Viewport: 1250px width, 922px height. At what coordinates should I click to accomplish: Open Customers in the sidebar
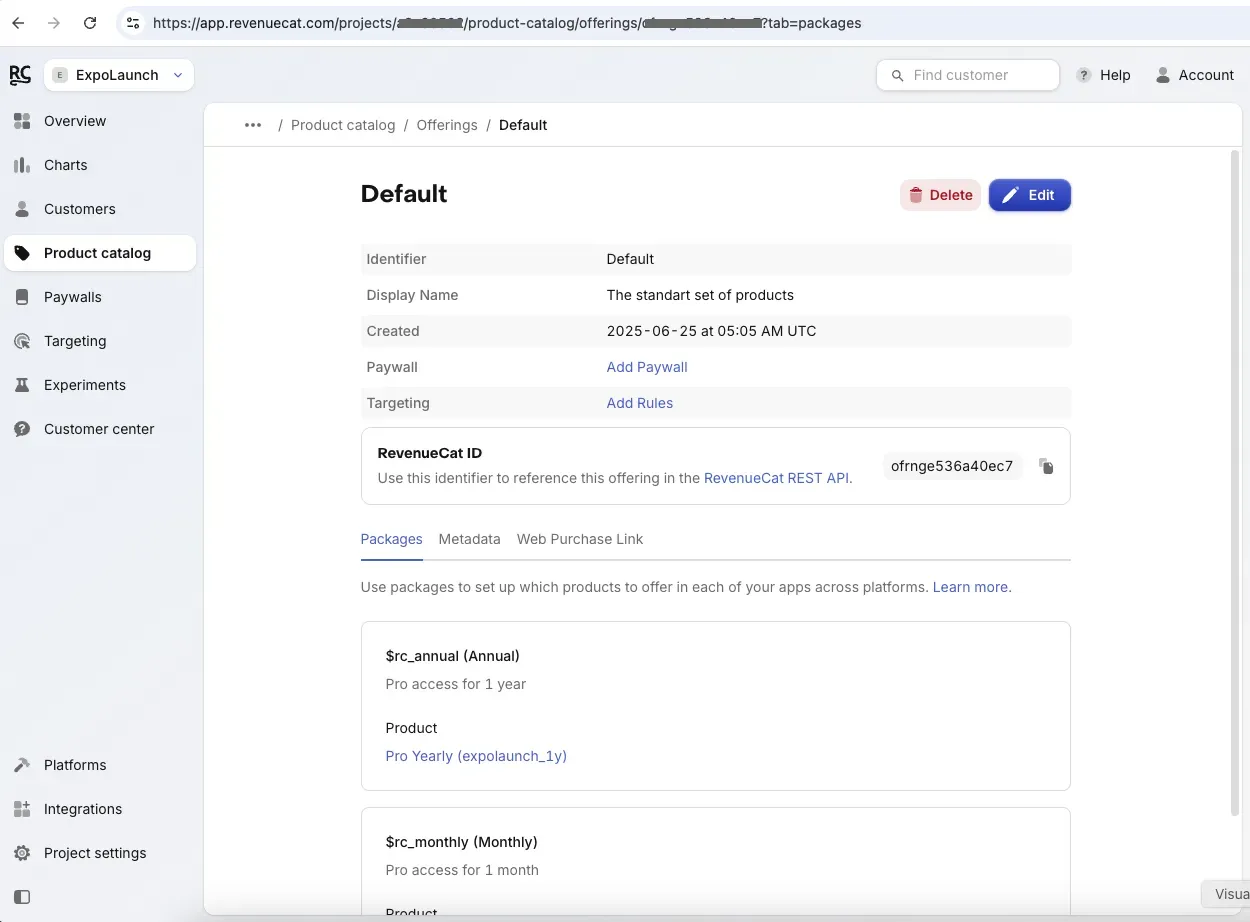[100, 209]
